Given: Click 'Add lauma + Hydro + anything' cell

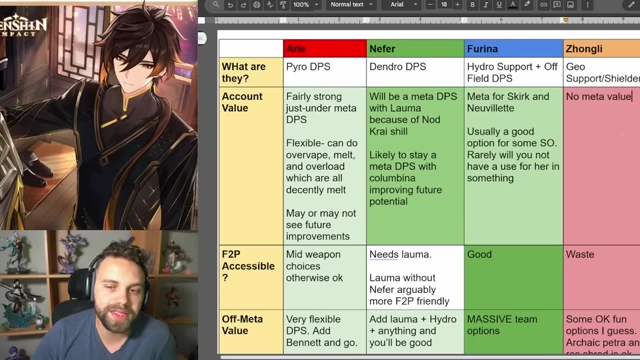Looking at the screenshot, I should [415, 331].
